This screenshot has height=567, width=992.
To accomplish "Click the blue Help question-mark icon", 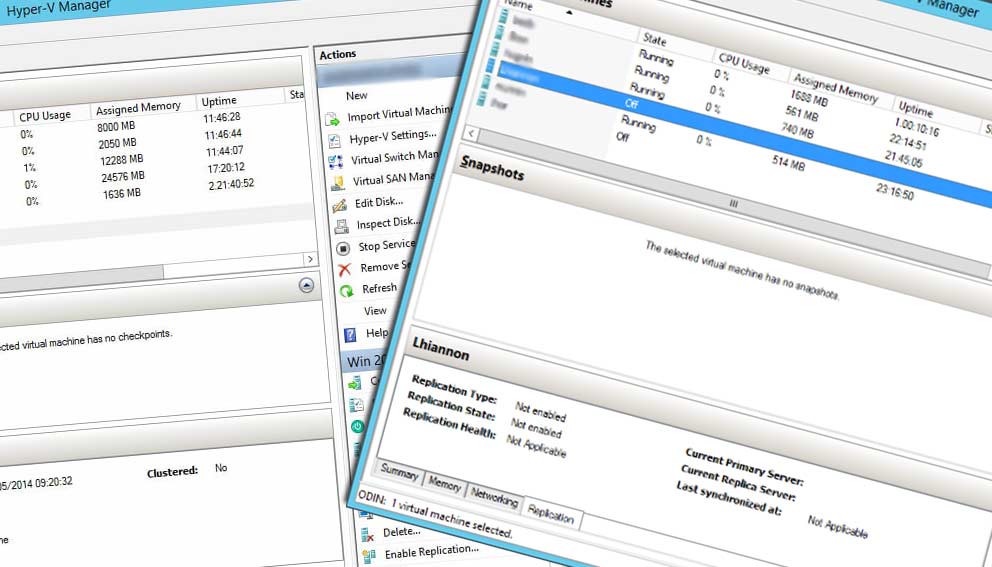I will pyautogui.click(x=350, y=335).
